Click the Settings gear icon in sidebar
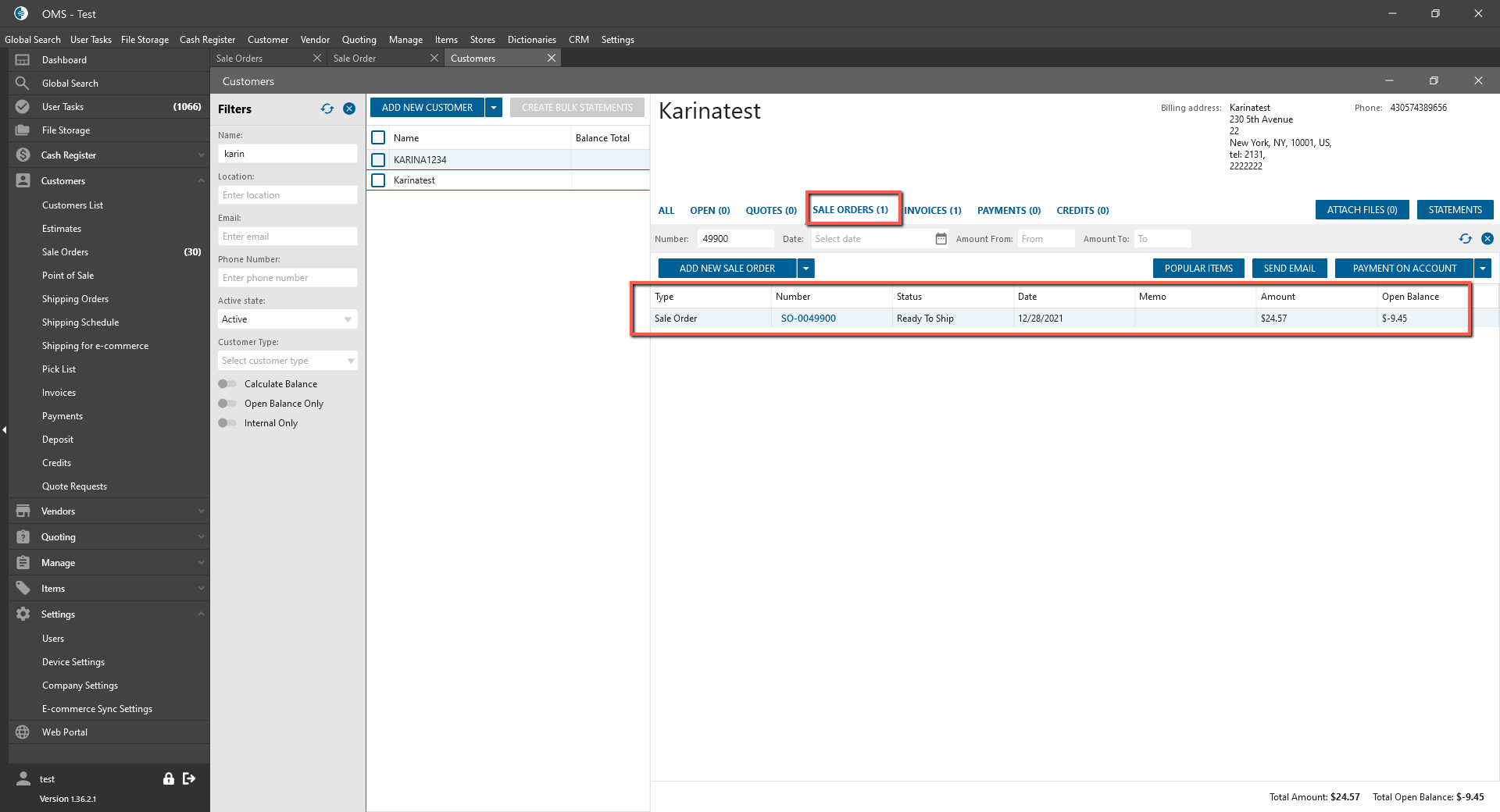 point(23,614)
